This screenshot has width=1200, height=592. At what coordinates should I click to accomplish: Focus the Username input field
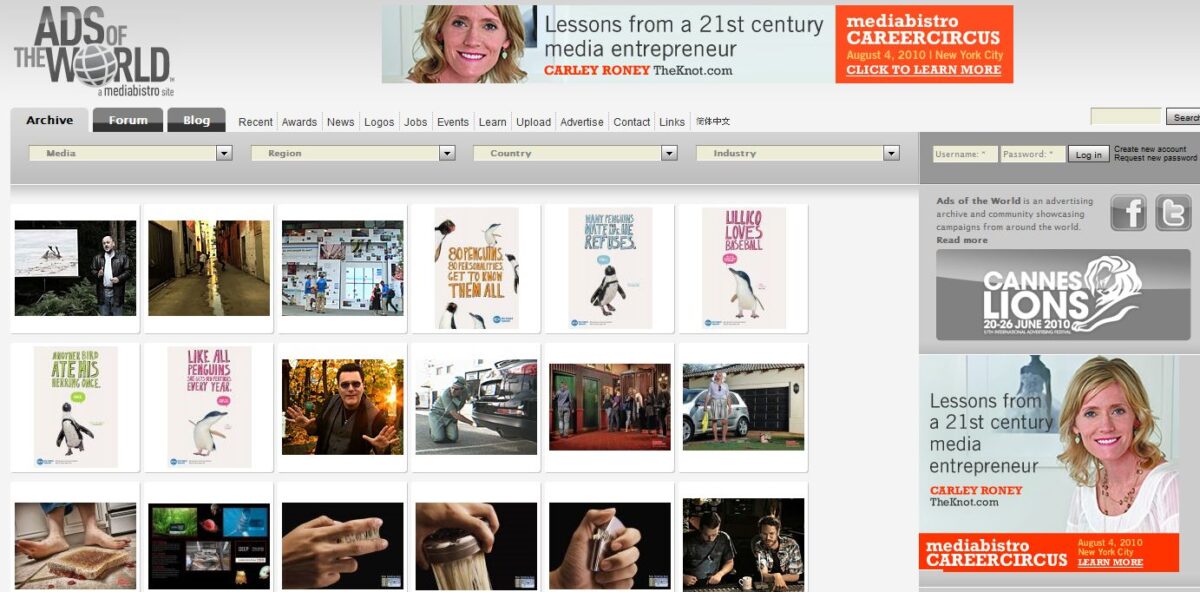(x=965, y=154)
